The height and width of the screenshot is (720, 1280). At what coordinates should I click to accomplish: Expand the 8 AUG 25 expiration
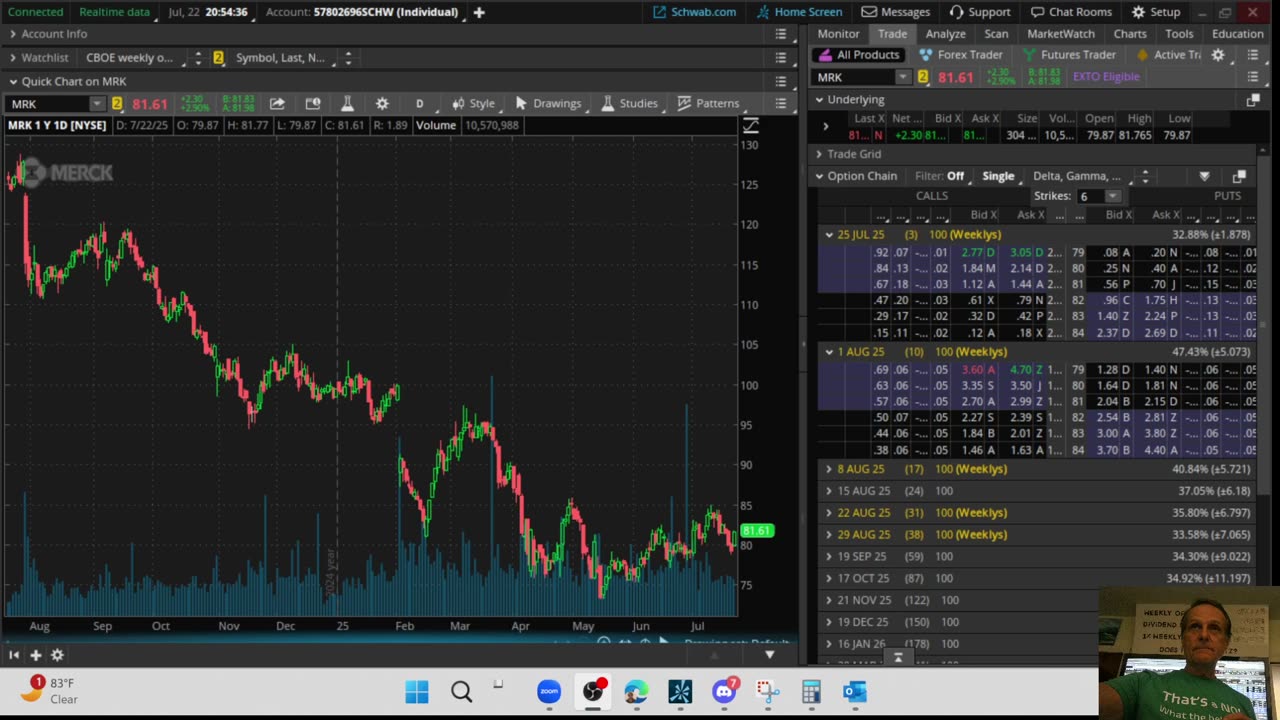pos(829,469)
